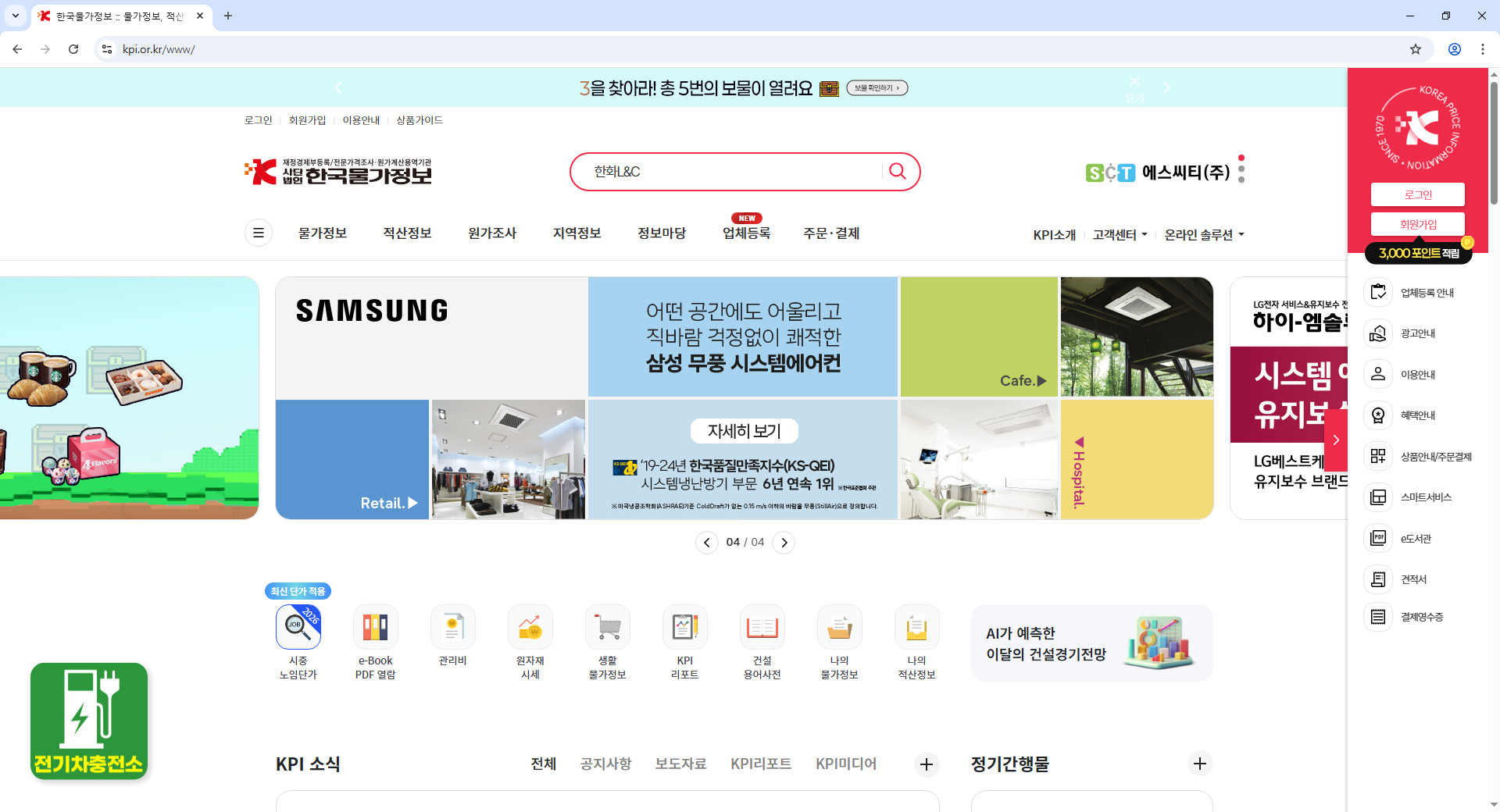Expand 정기간행물 with the plus button

coord(1200,764)
